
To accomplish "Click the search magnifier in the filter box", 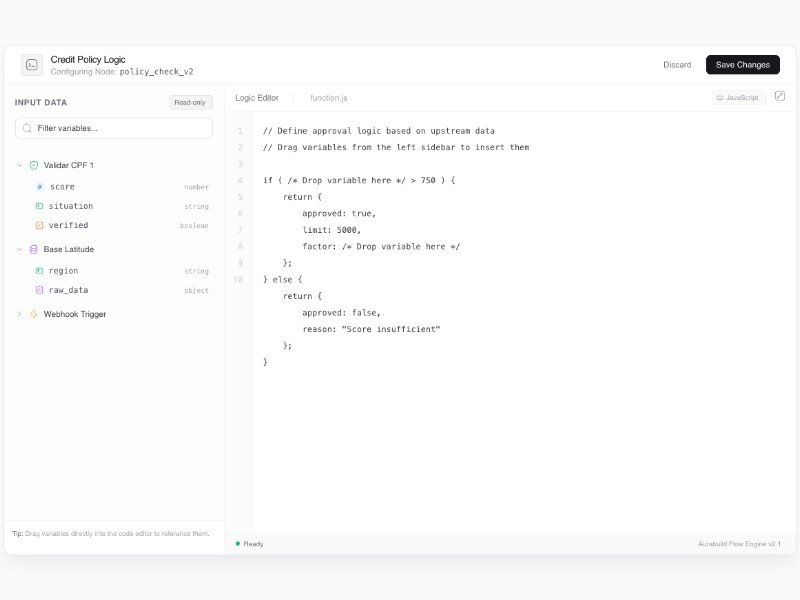I will coord(27,128).
